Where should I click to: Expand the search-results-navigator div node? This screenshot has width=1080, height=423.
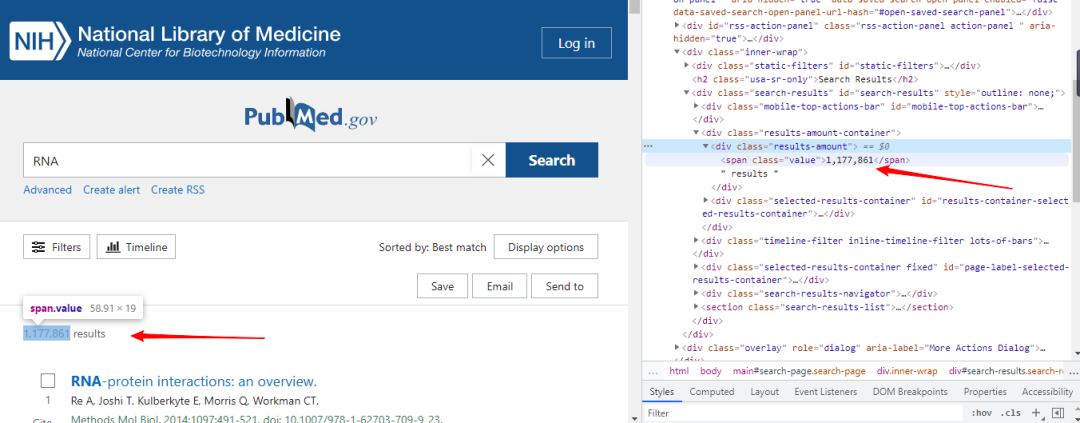pos(696,293)
